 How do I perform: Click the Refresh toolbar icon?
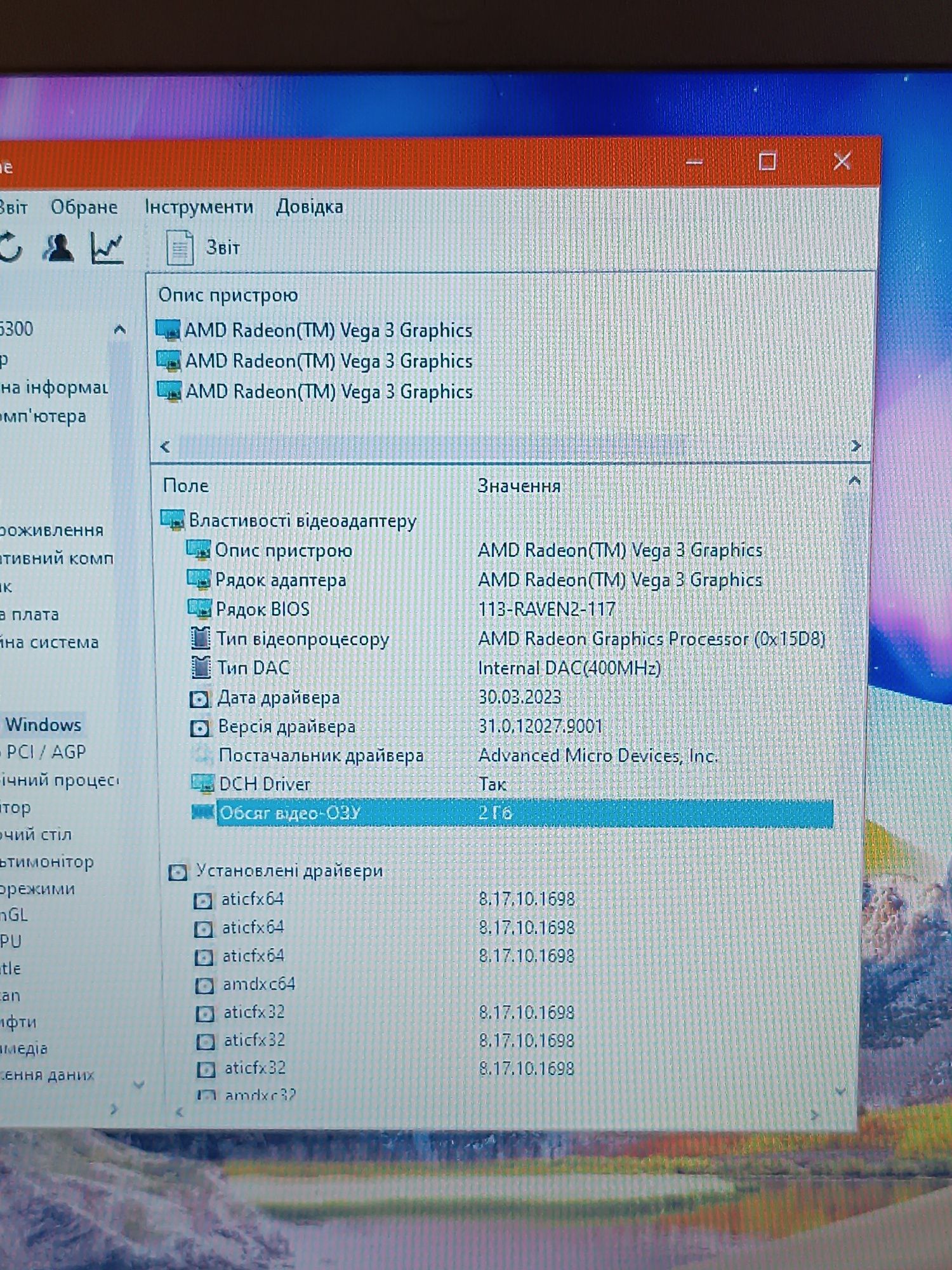11,248
